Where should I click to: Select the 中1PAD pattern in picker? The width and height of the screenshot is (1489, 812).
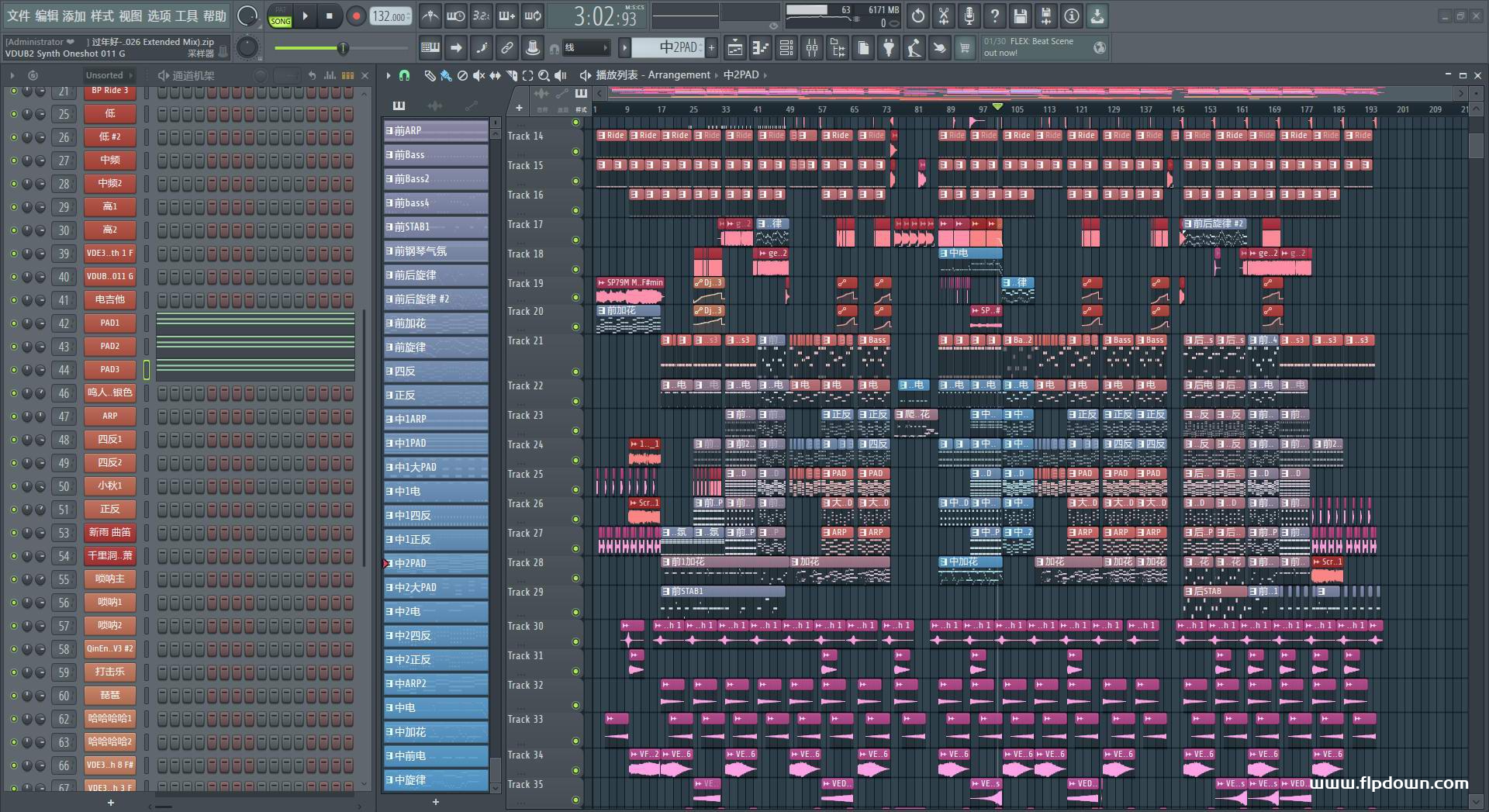pyautogui.click(x=435, y=443)
